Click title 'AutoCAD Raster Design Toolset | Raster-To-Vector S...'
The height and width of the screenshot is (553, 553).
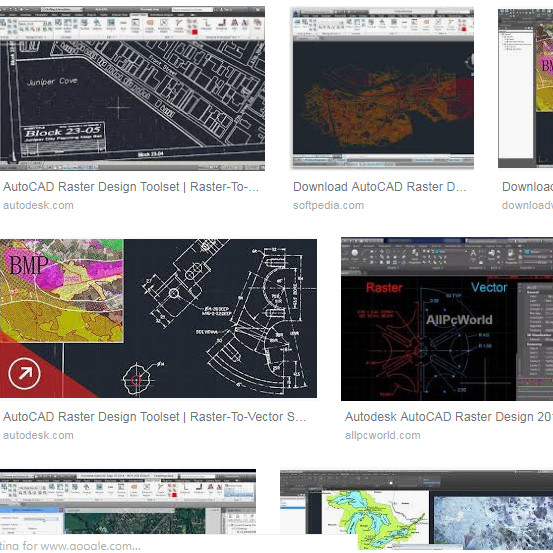click(154, 417)
